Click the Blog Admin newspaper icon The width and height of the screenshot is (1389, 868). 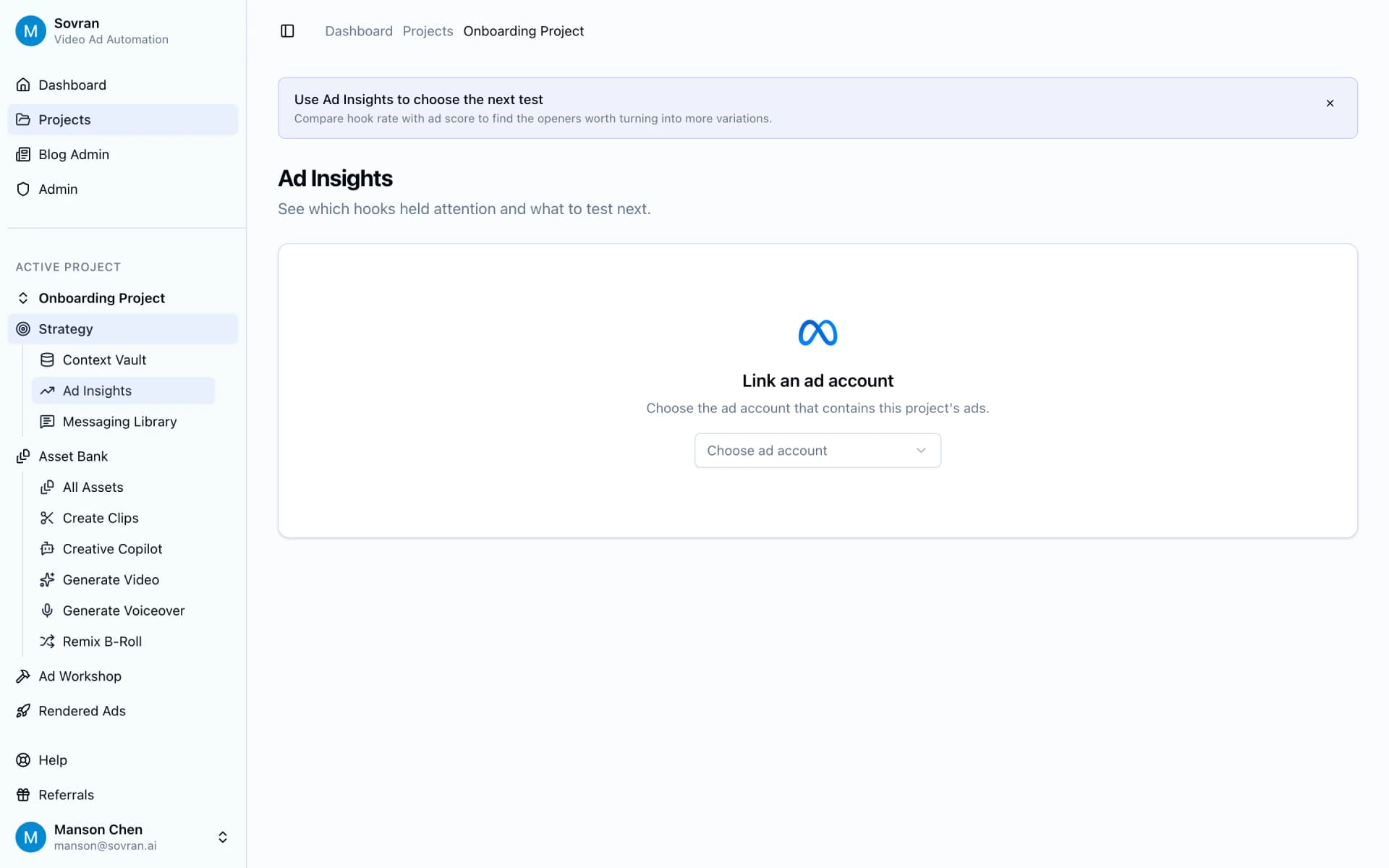coord(23,154)
